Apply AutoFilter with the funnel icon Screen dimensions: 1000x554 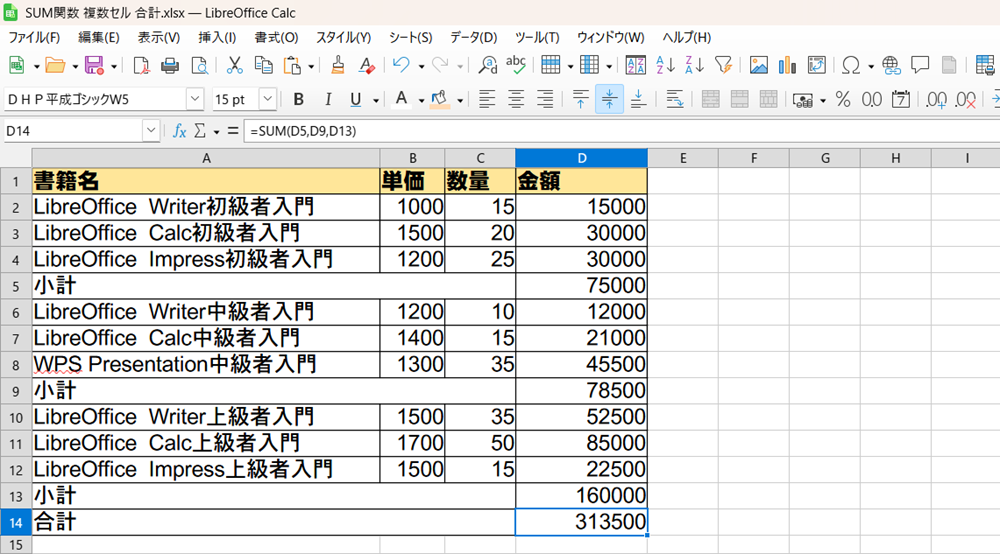pyautogui.click(x=723, y=65)
